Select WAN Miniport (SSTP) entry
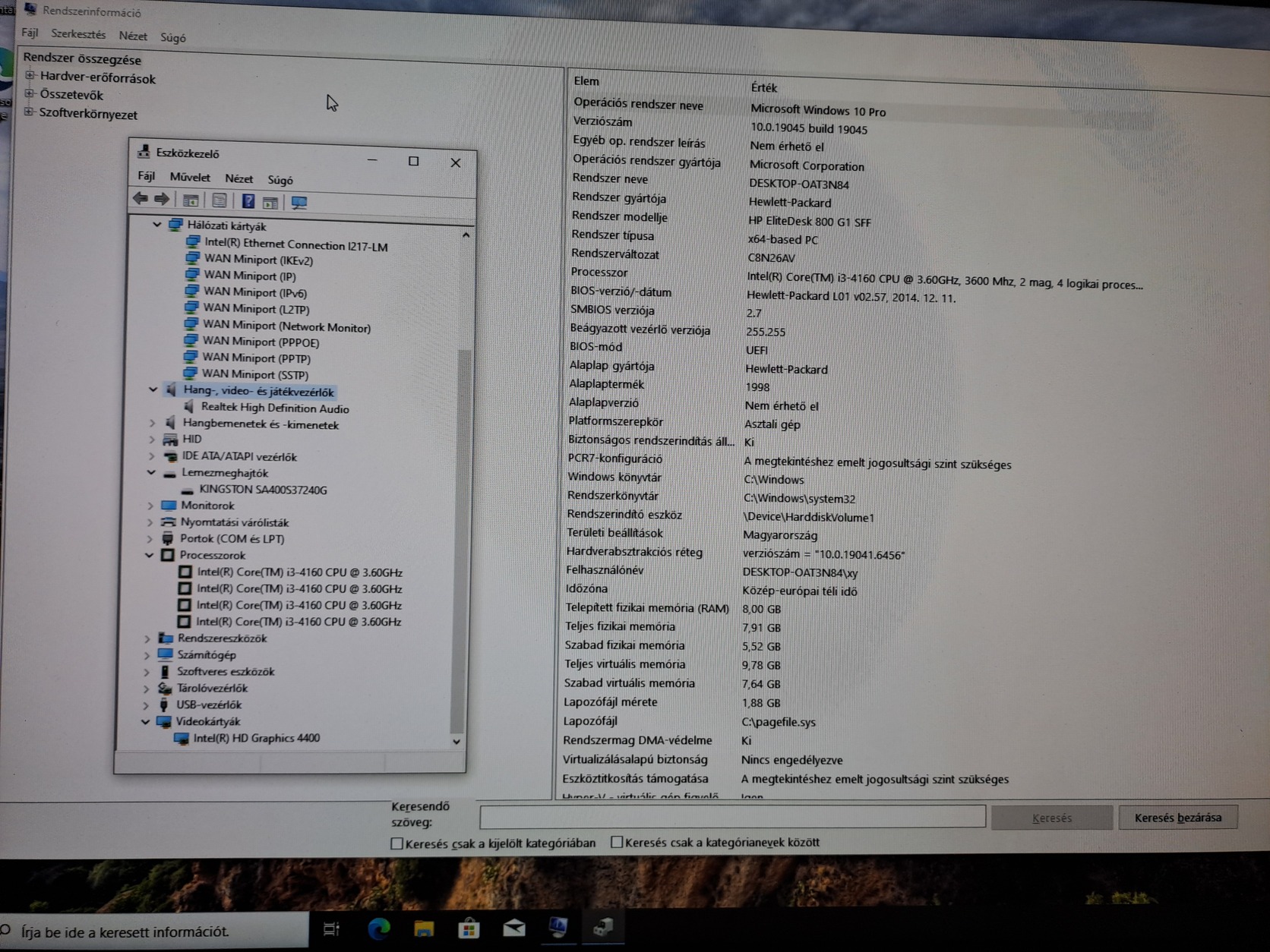 (255, 374)
